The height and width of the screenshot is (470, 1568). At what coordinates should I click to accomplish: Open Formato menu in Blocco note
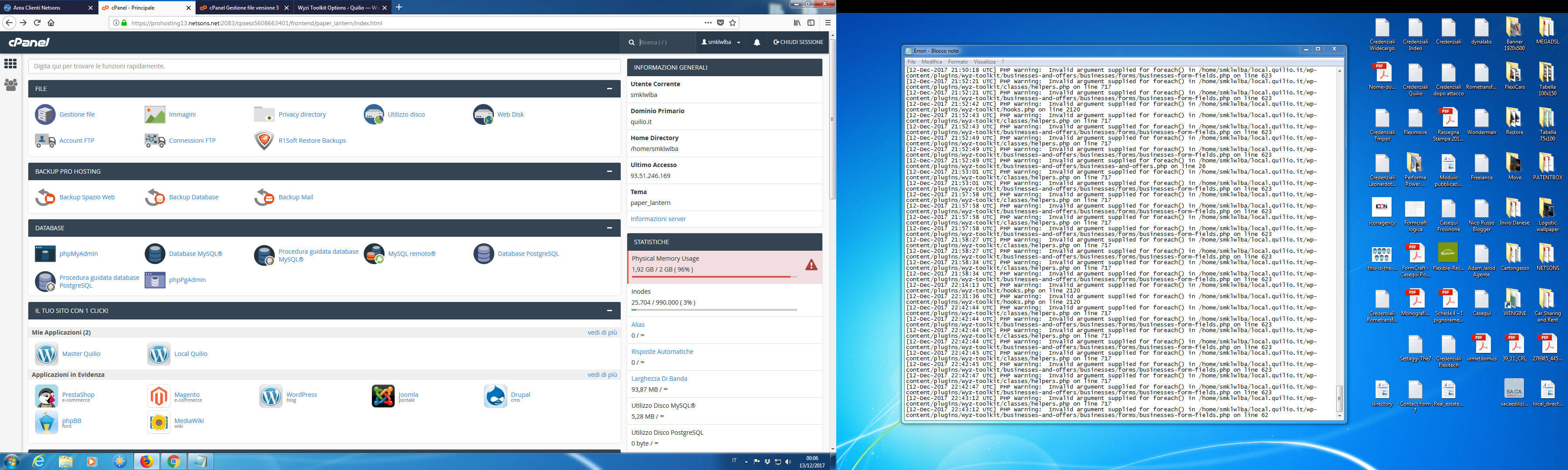tap(957, 61)
